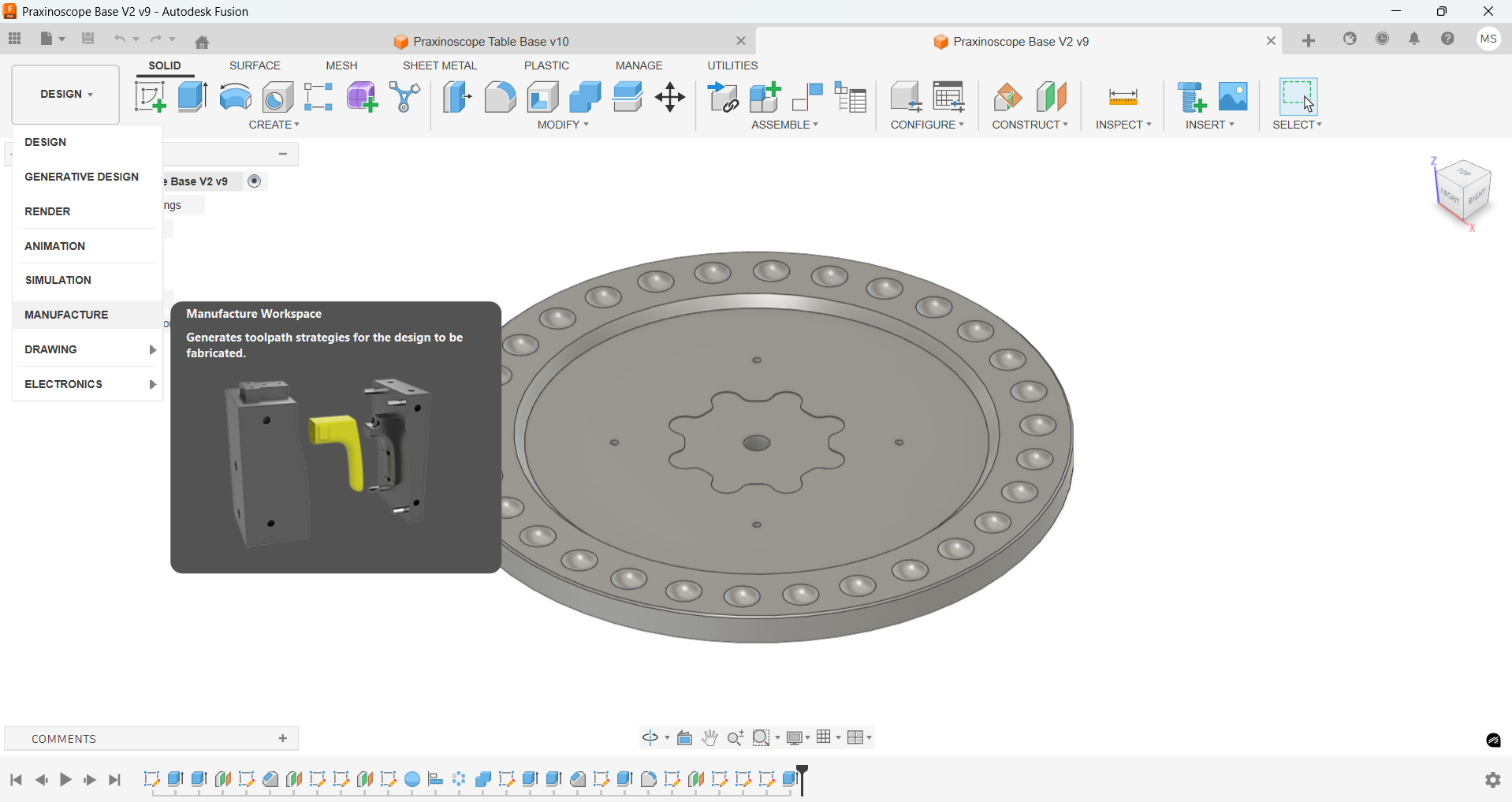Expand the SELECT panel dropdown
The height and width of the screenshot is (802, 1512).
click(x=1297, y=125)
